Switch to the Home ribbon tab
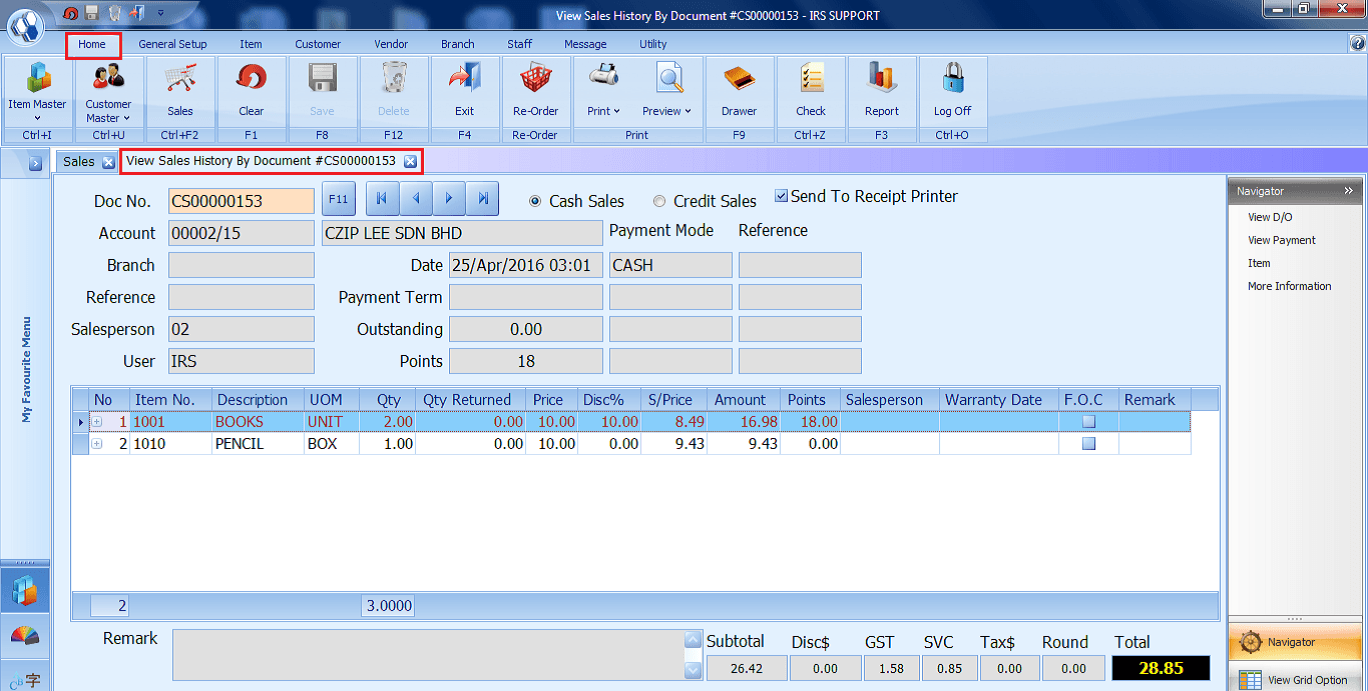Image resolution: width=1368 pixels, height=691 pixels. click(92, 44)
